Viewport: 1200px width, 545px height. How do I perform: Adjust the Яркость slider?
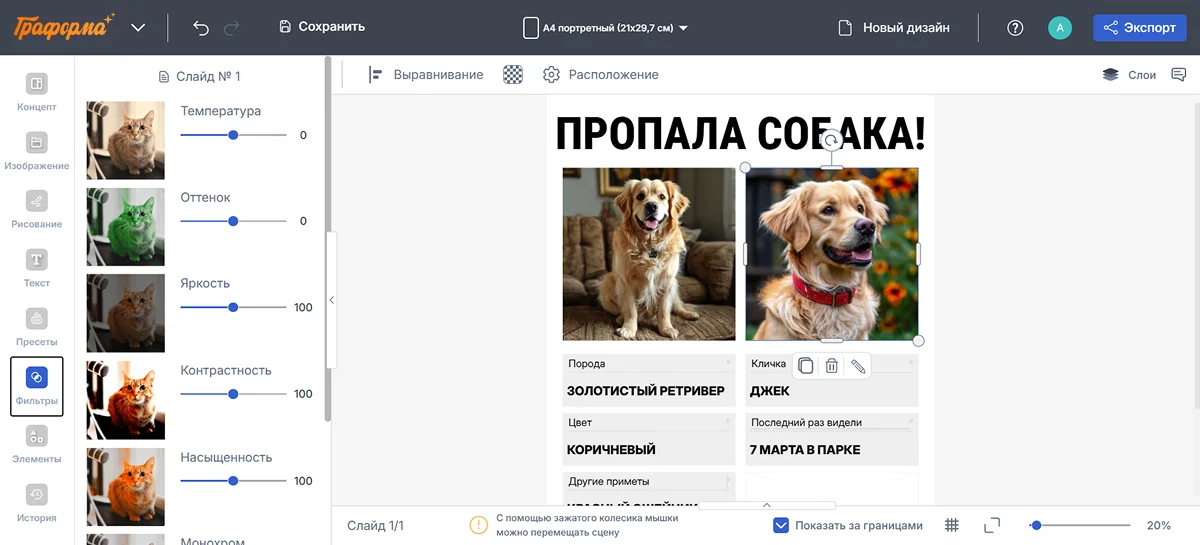[x=233, y=307]
